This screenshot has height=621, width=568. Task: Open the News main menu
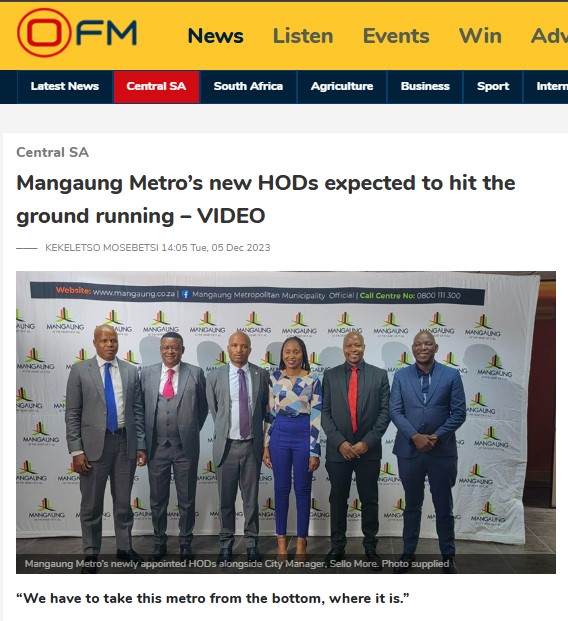215,36
